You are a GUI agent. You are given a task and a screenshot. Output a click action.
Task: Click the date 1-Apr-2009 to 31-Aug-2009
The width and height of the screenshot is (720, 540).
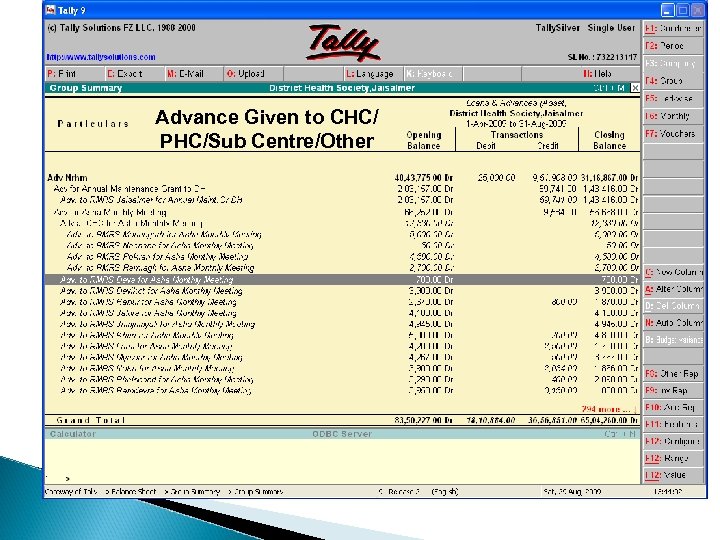[x=516, y=124]
